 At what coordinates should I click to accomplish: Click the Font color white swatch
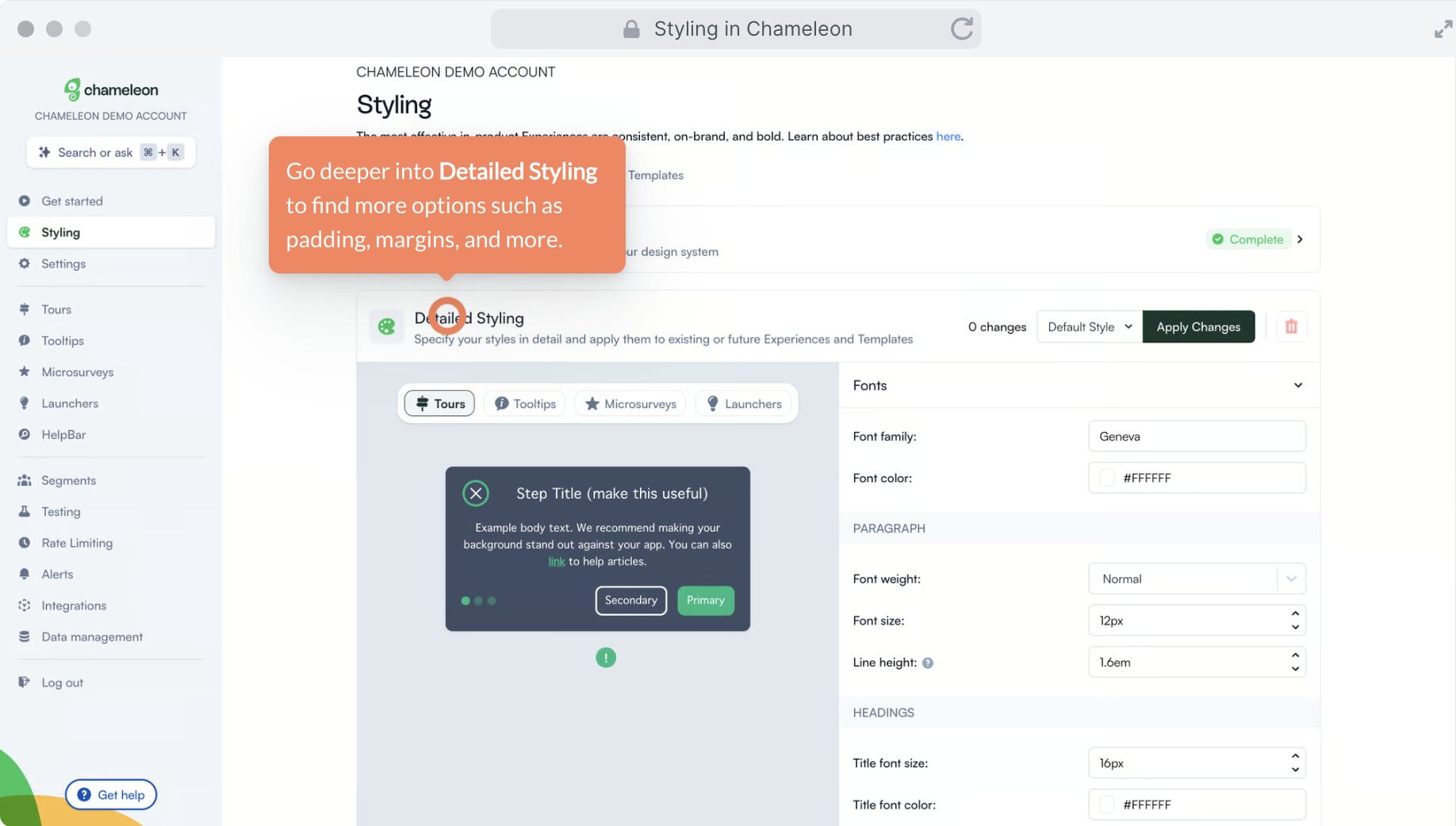(x=1107, y=478)
